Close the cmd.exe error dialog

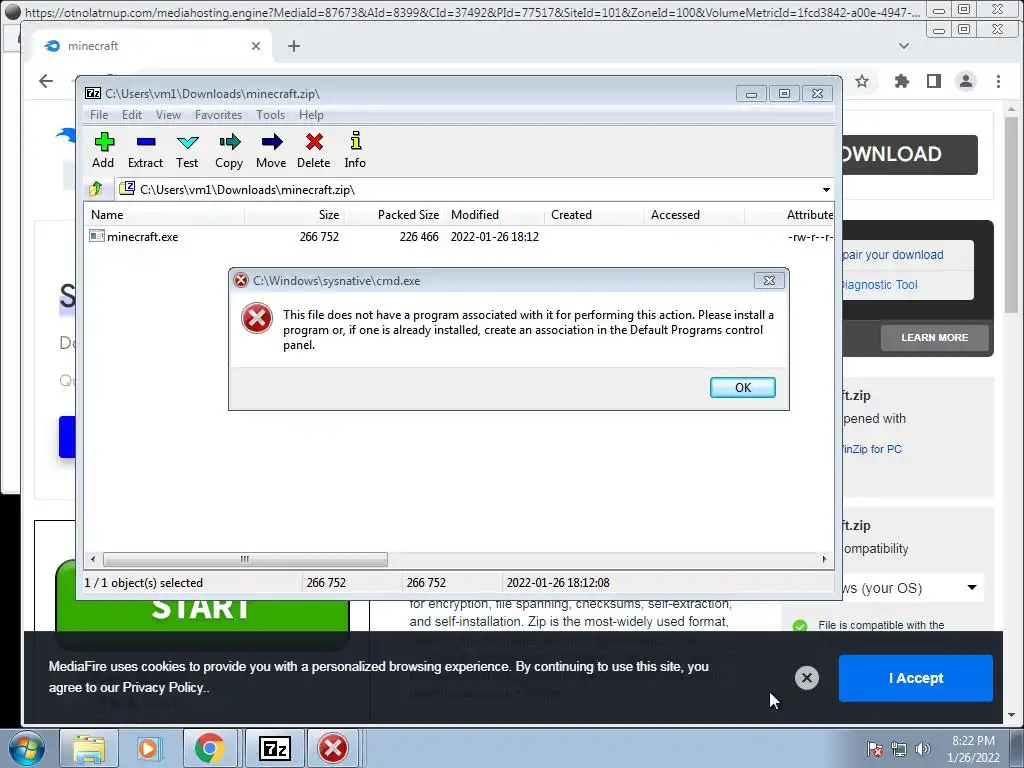coord(769,281)
